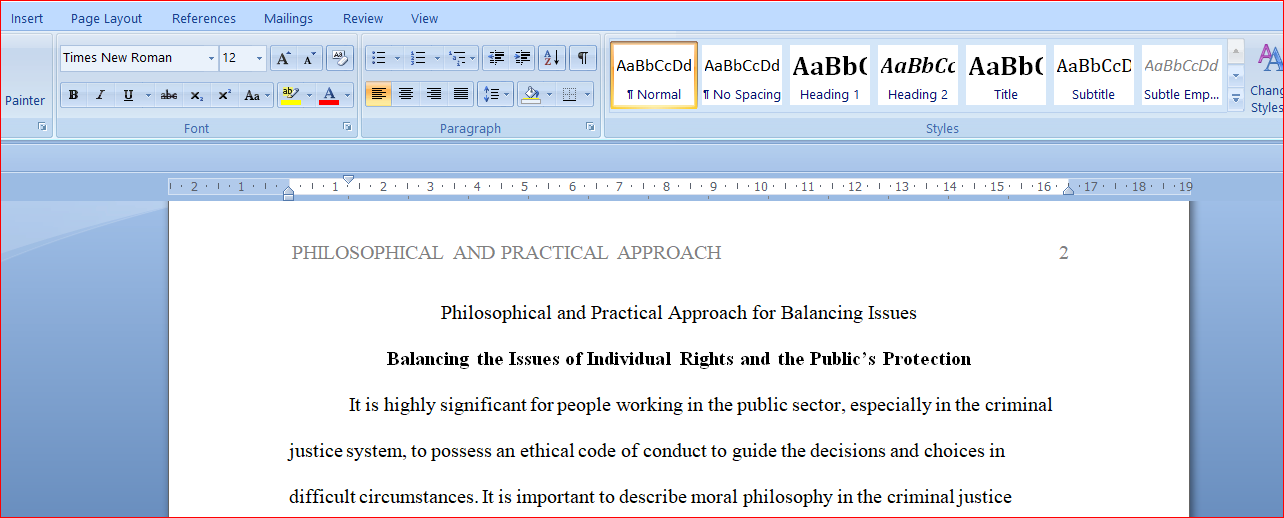Apply the Heading 2 style
Viewport: 1284px width, 518px height.
(918, 75)
